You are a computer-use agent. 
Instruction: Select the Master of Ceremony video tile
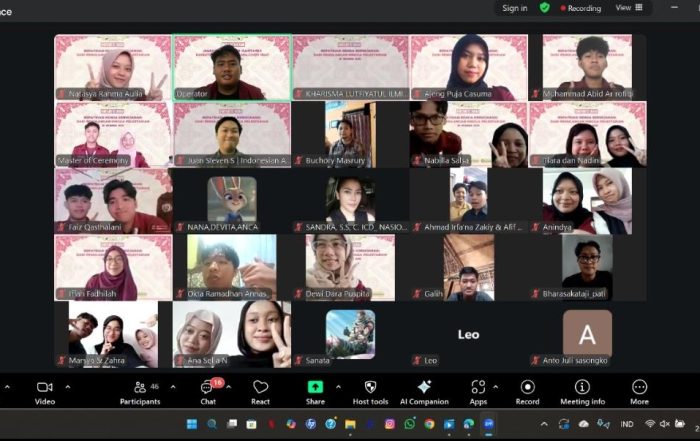[x=113, y=135]
